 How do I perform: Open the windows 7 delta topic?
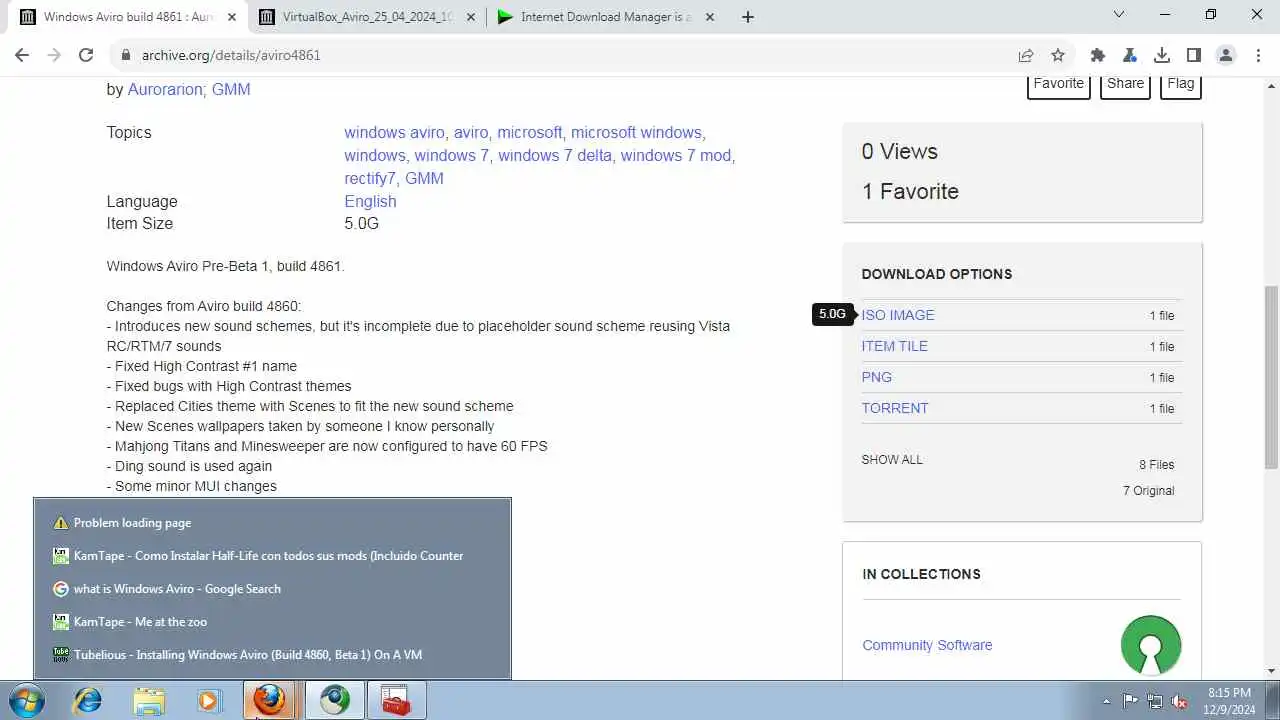[555, 155]
